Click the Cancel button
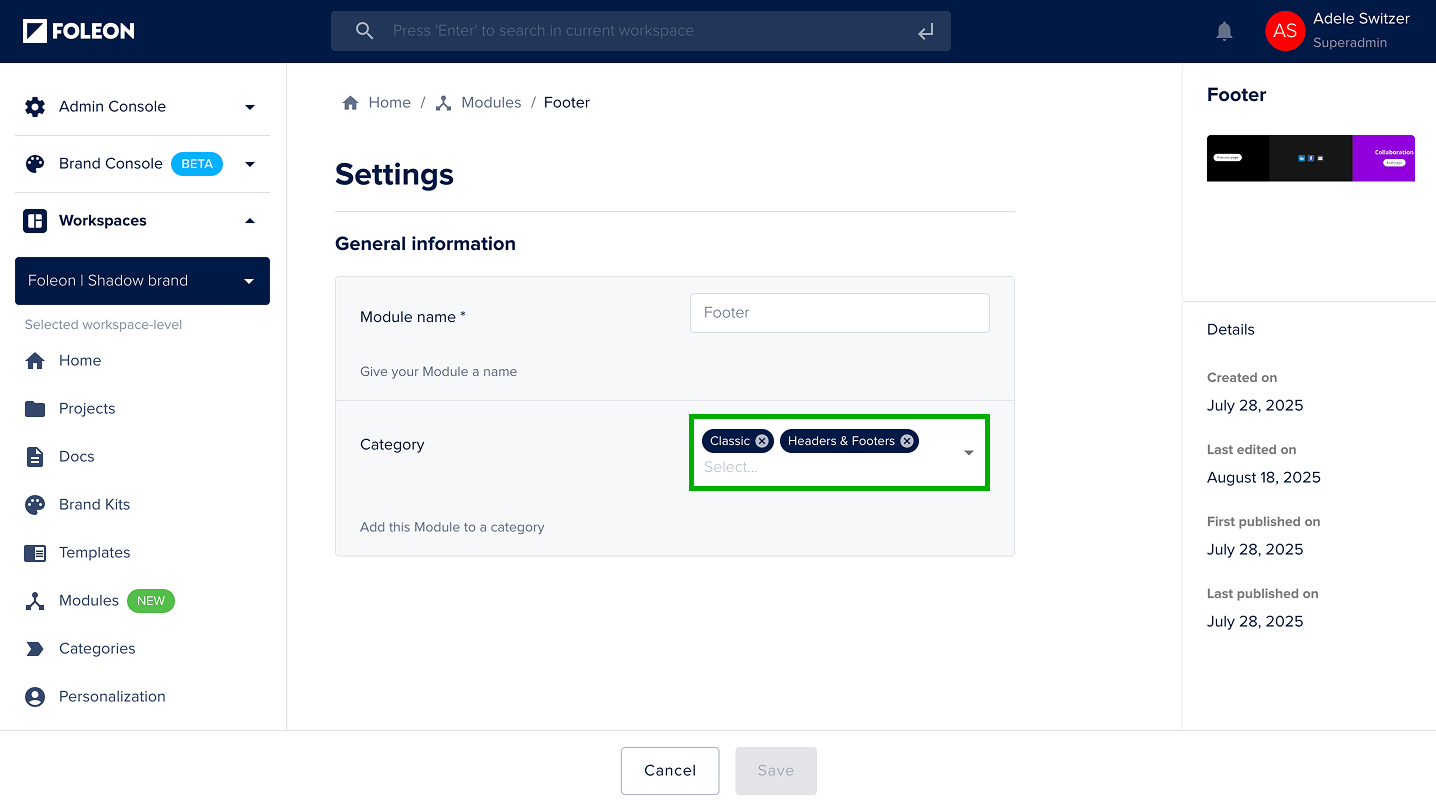The image size is (1436, 811). [x=670, y=771]
